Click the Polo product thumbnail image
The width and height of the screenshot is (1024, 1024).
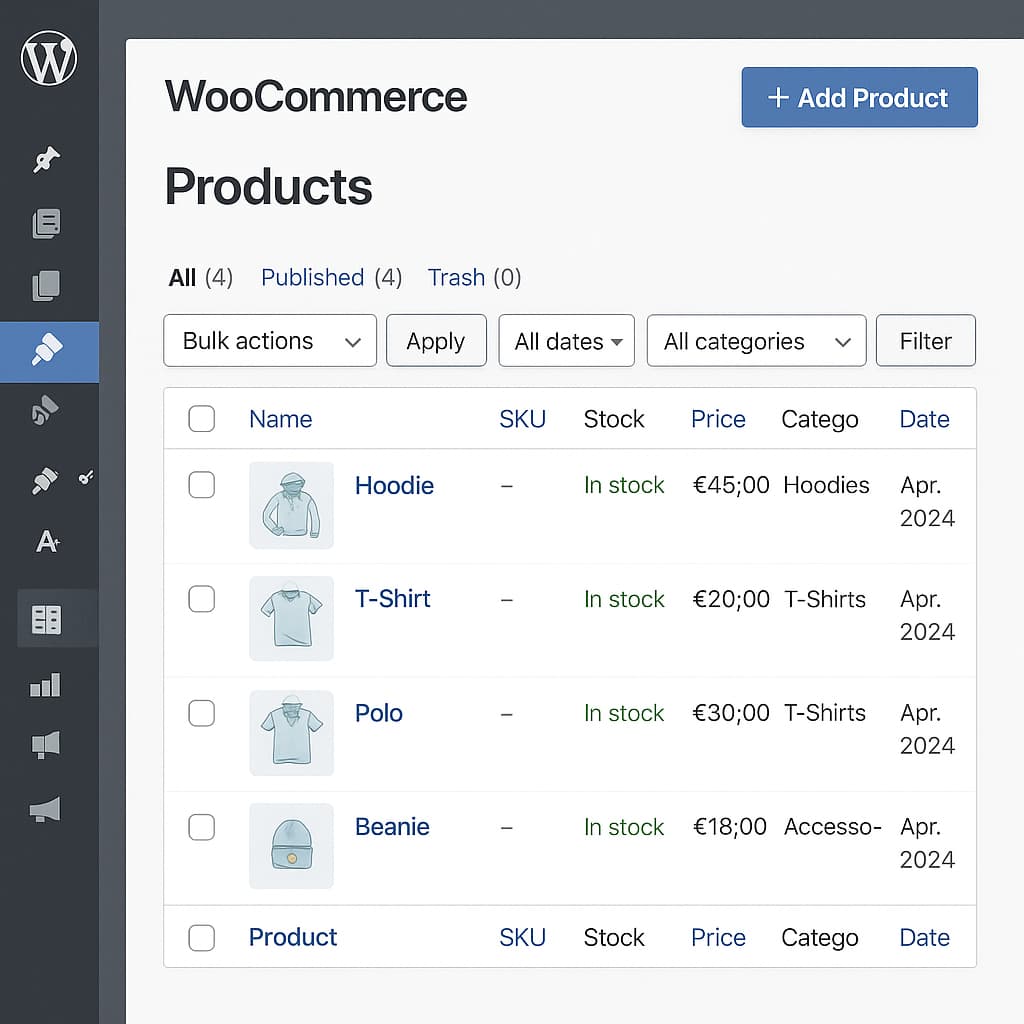(291, 732)
